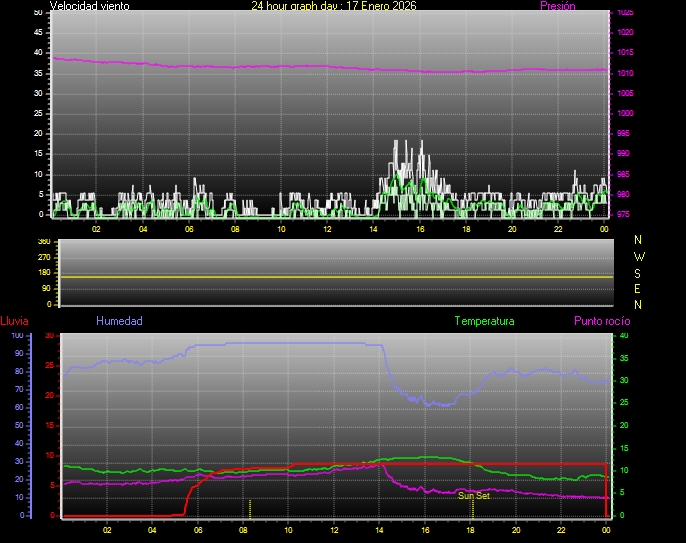Click the wind speed peak near hour 16
Viewport: 686px width, 543px height.
[x=421, y=142]
